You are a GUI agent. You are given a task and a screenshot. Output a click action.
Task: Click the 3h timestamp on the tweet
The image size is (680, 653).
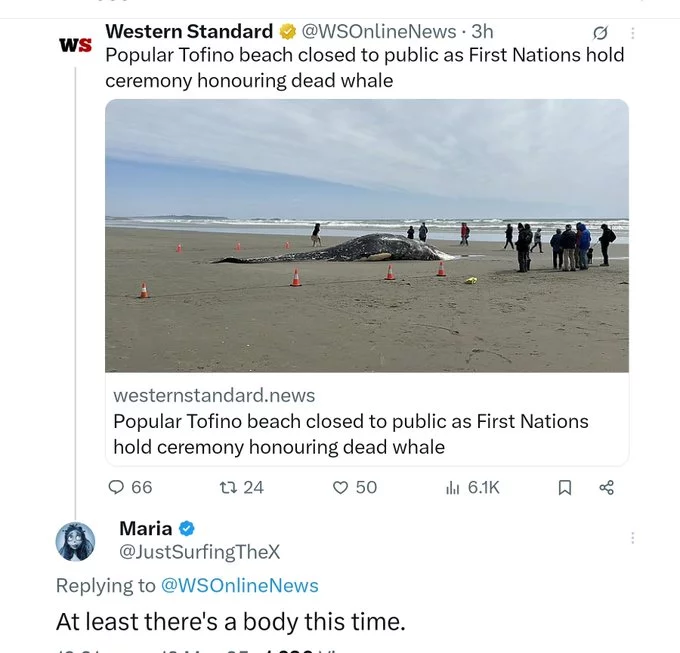tap(482, 31)
